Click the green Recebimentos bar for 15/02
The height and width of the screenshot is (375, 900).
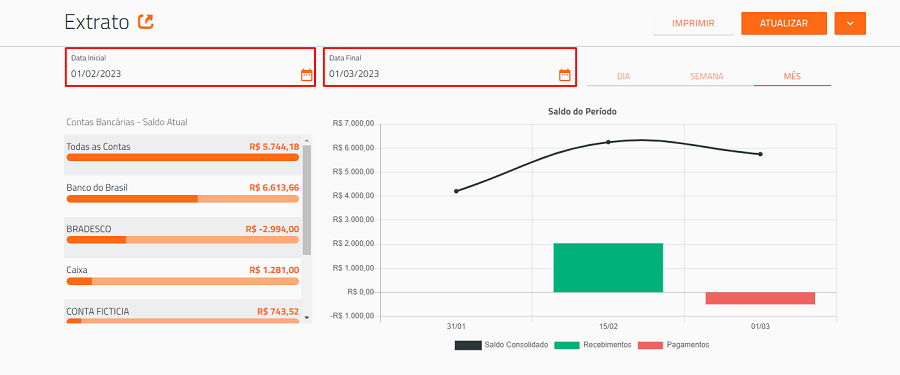(x=608, y=268)
